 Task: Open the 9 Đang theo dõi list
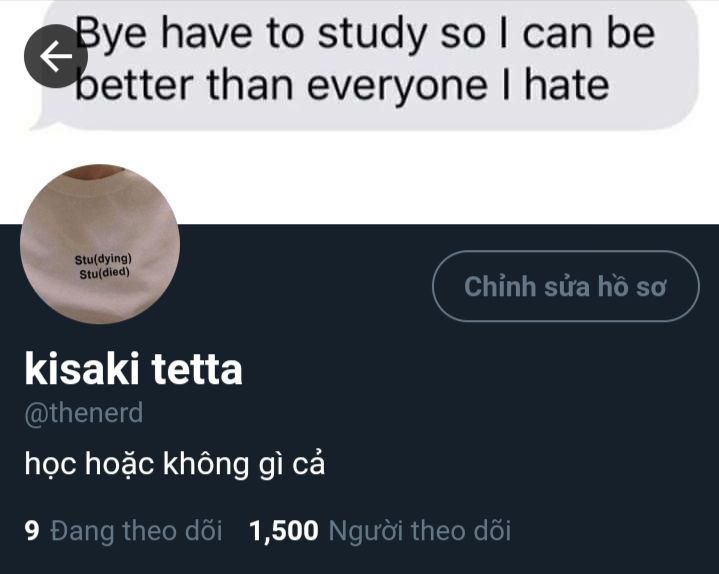(x=123, y=531)
